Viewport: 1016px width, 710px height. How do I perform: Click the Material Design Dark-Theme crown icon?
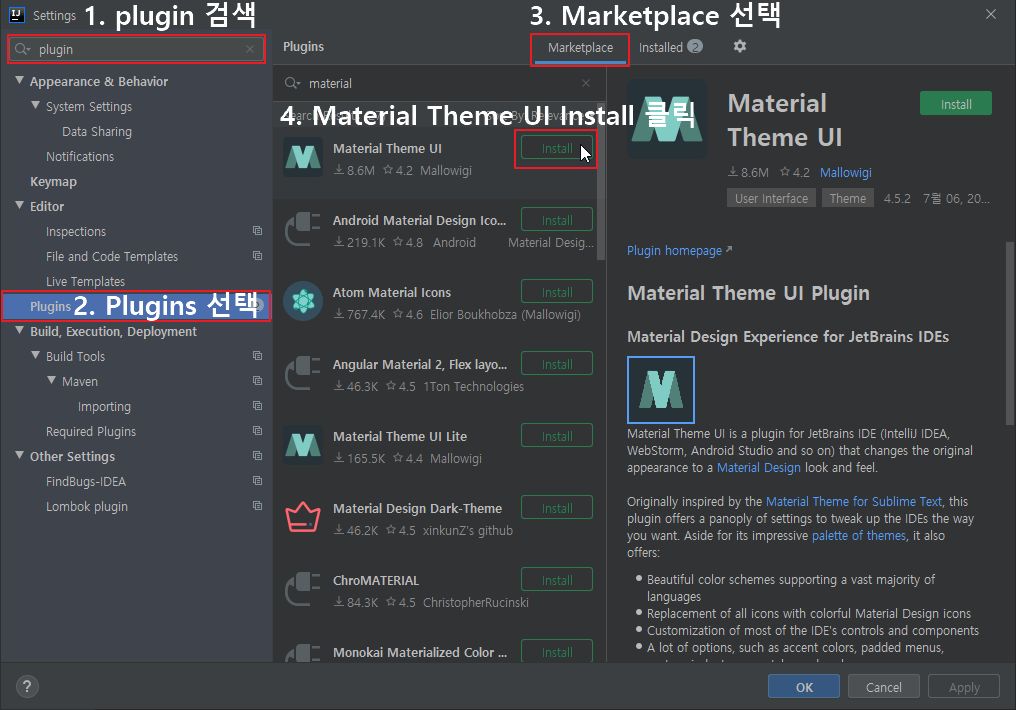pyautogui.click(x=303, y=517)
